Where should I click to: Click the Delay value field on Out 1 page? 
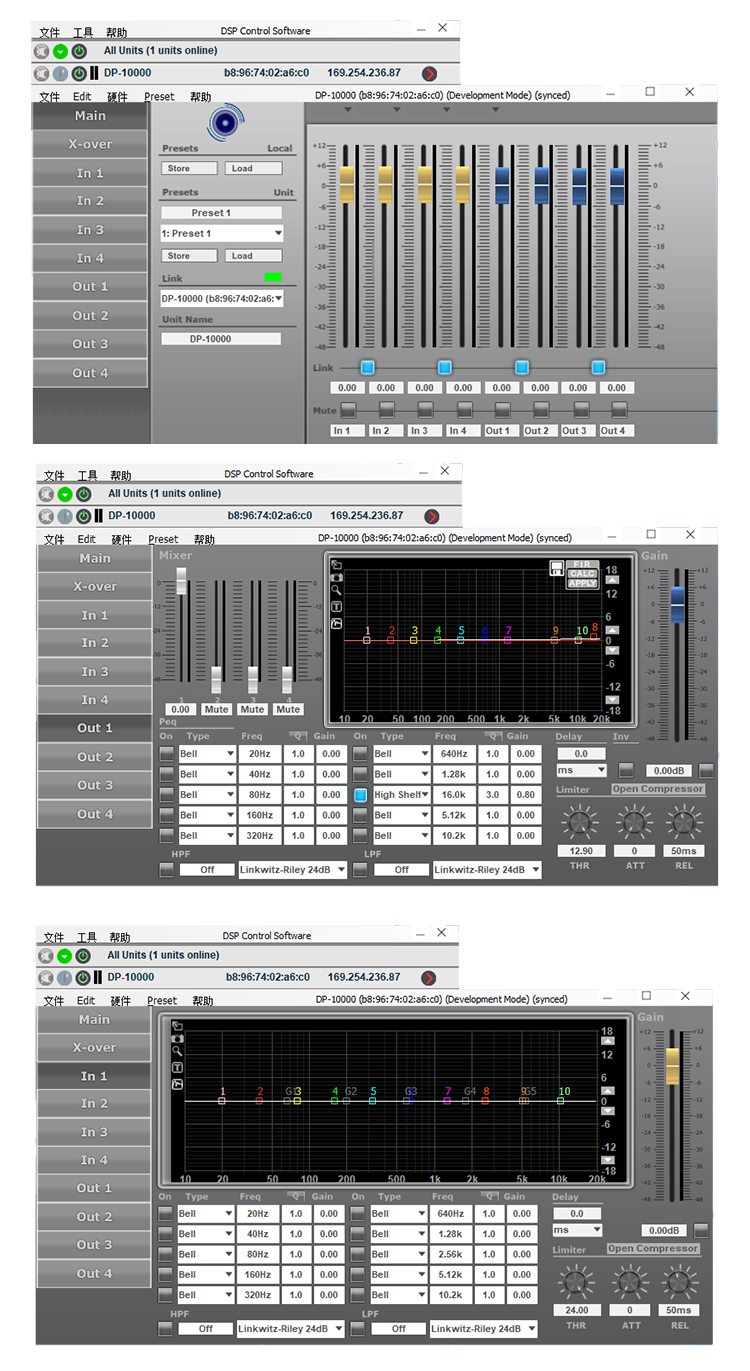582,754
